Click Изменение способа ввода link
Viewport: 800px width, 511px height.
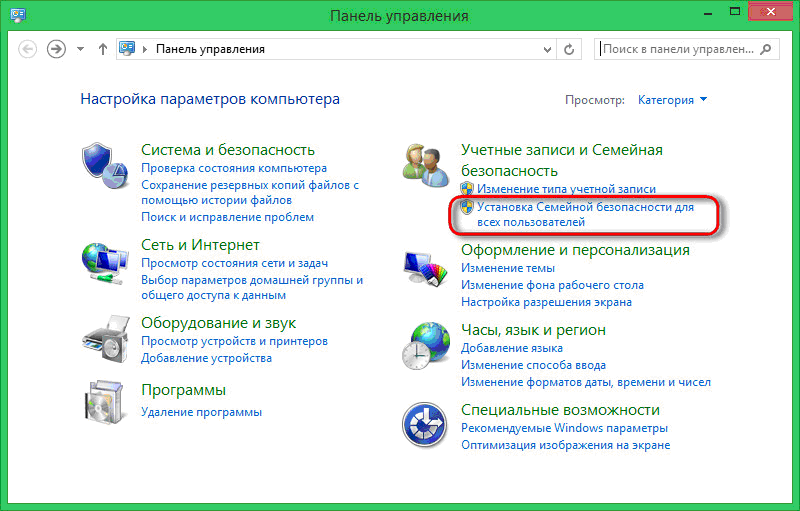533,365
